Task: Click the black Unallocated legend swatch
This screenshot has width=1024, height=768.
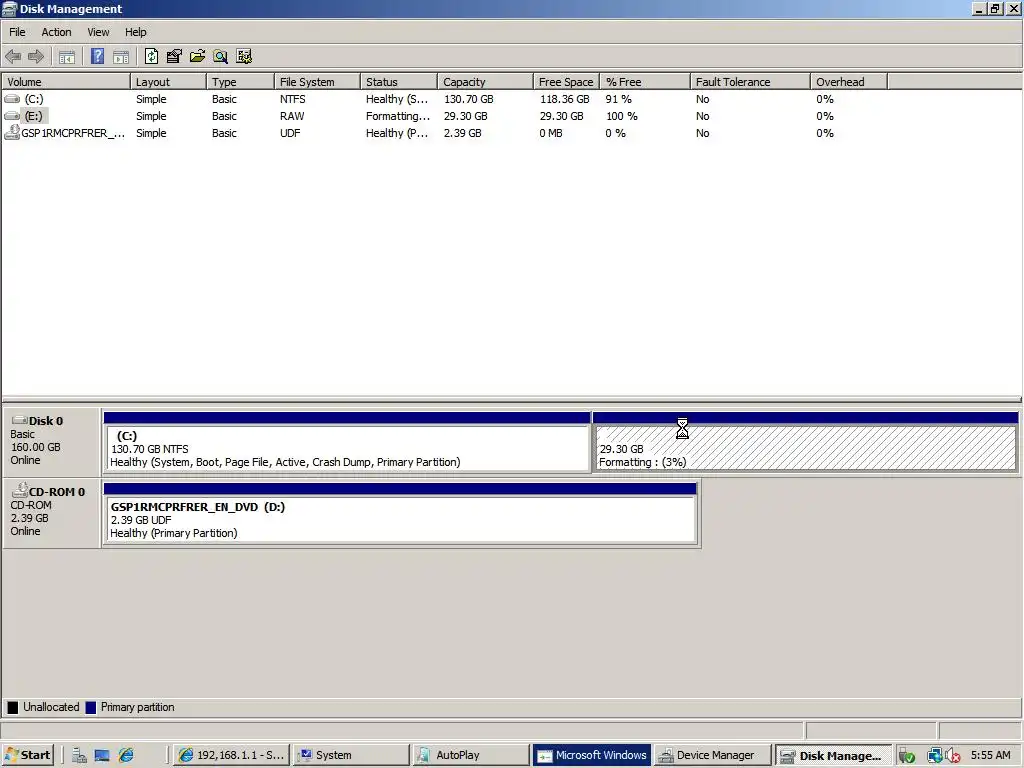Action: (12, 707)
